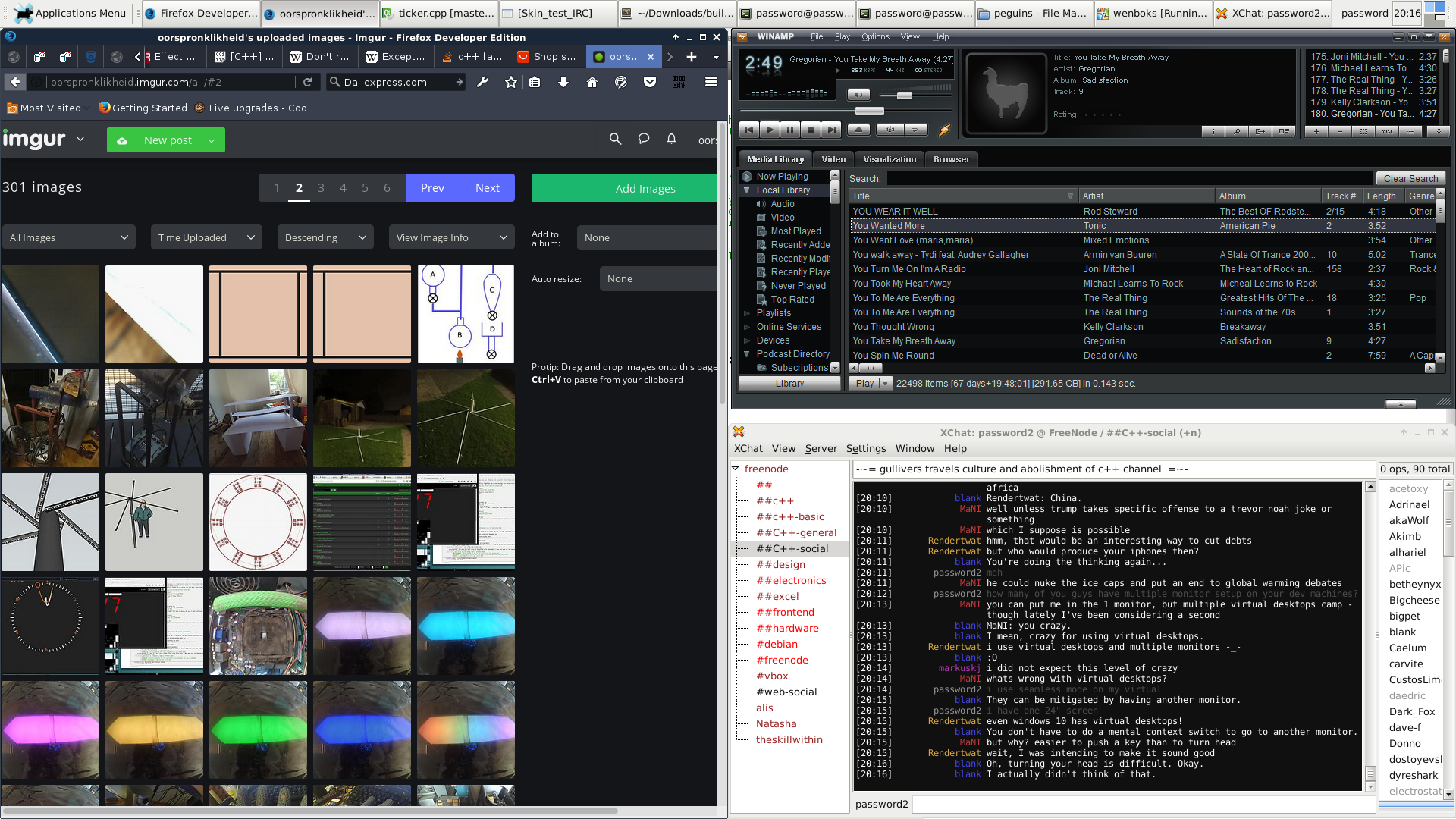The width and height of the screenshot is (1456, 819).
Task: Open Imgur notifications bell icon
Action: pyautogui.click(x=671, y=139)
